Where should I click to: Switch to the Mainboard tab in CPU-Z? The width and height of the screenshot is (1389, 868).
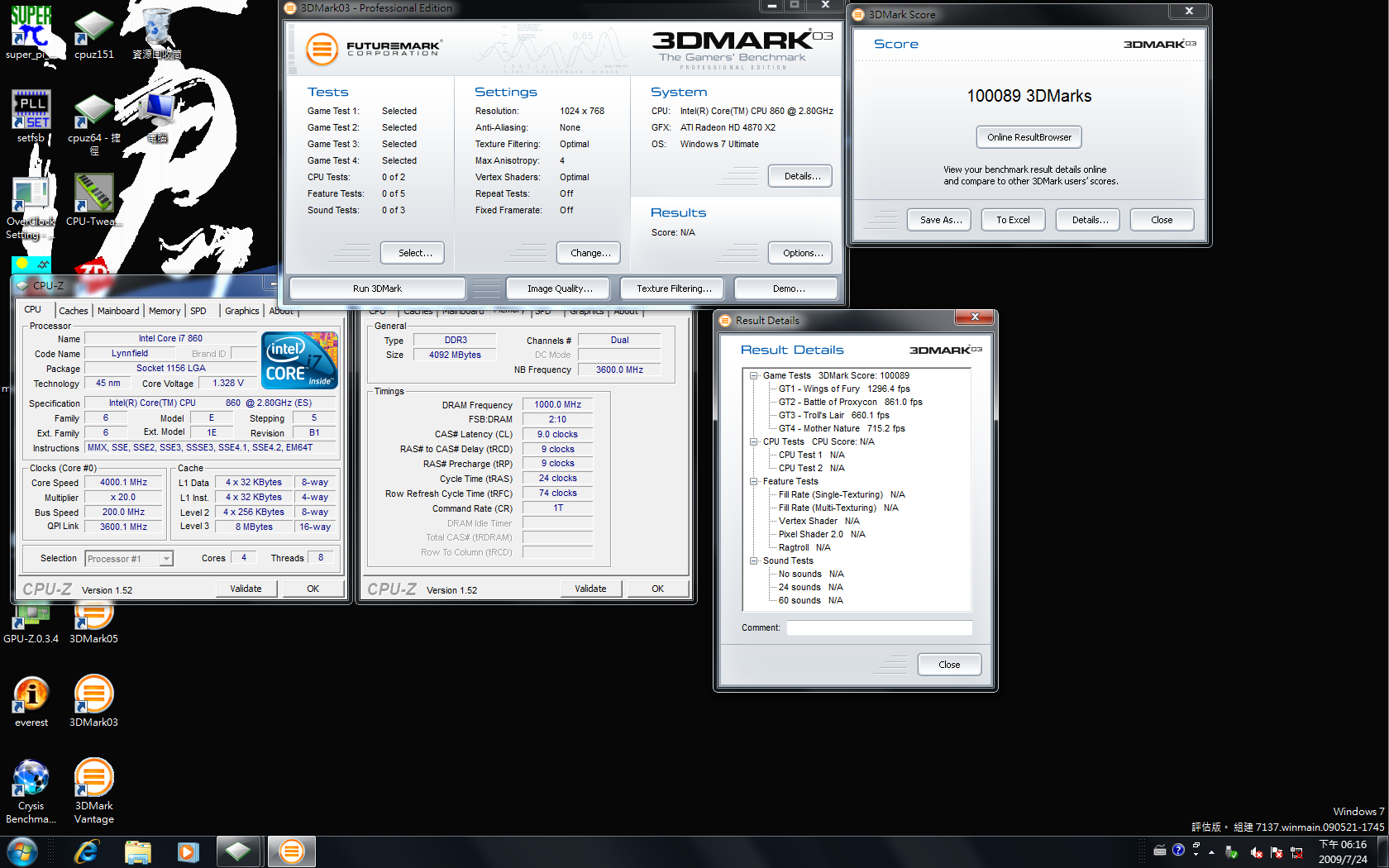click(118, 311)
